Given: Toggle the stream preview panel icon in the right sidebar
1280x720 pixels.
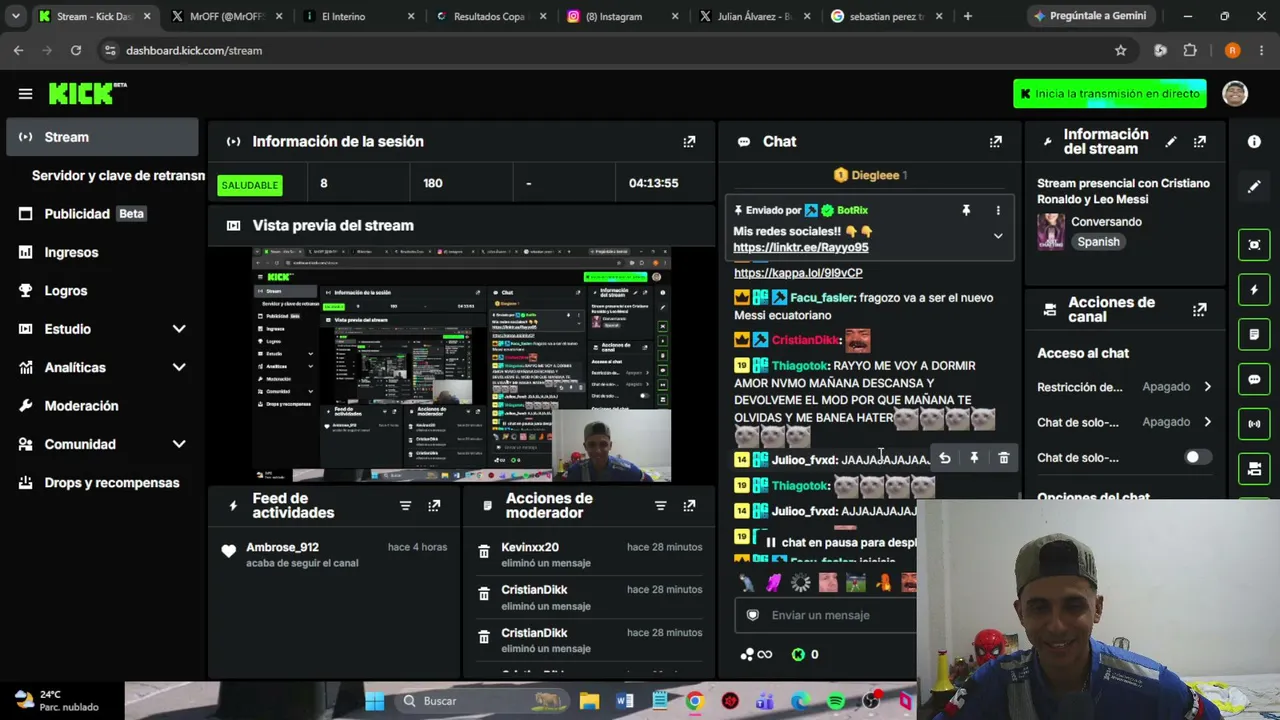Looking at the screenshot, I should coord(1254,245).
